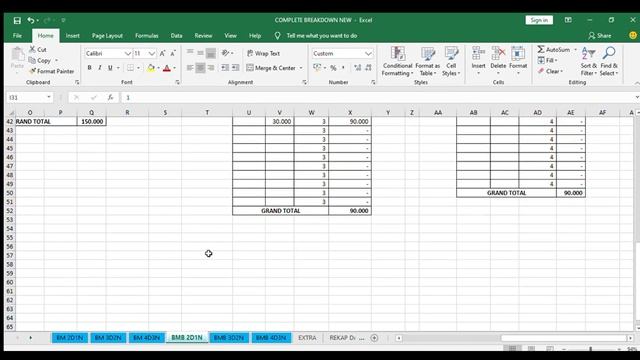The image size is (640, 360).
Task: Click the Insert Function fx icon
Action: 111,98
